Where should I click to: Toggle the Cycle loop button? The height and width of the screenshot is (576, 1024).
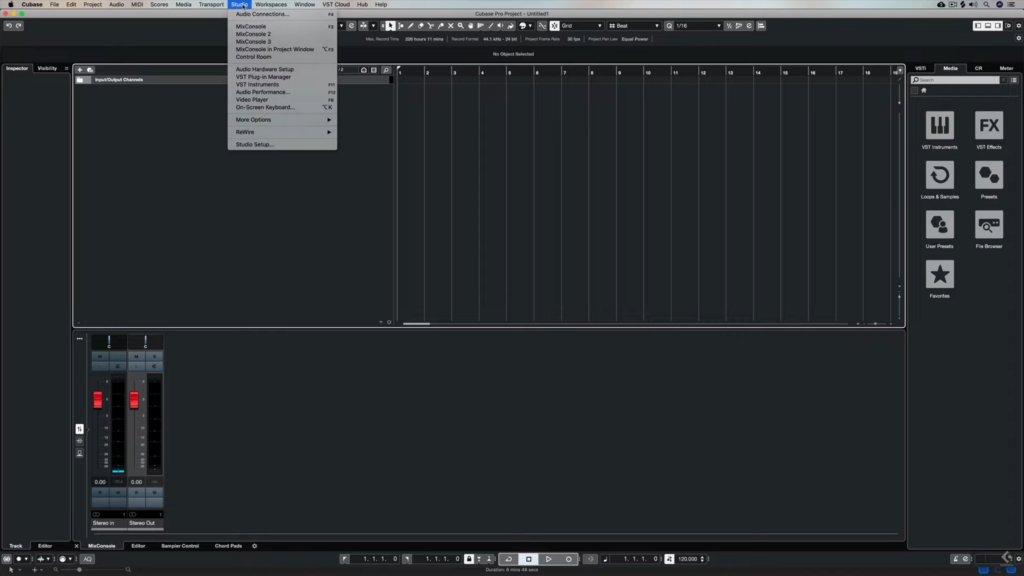(509, 559)
